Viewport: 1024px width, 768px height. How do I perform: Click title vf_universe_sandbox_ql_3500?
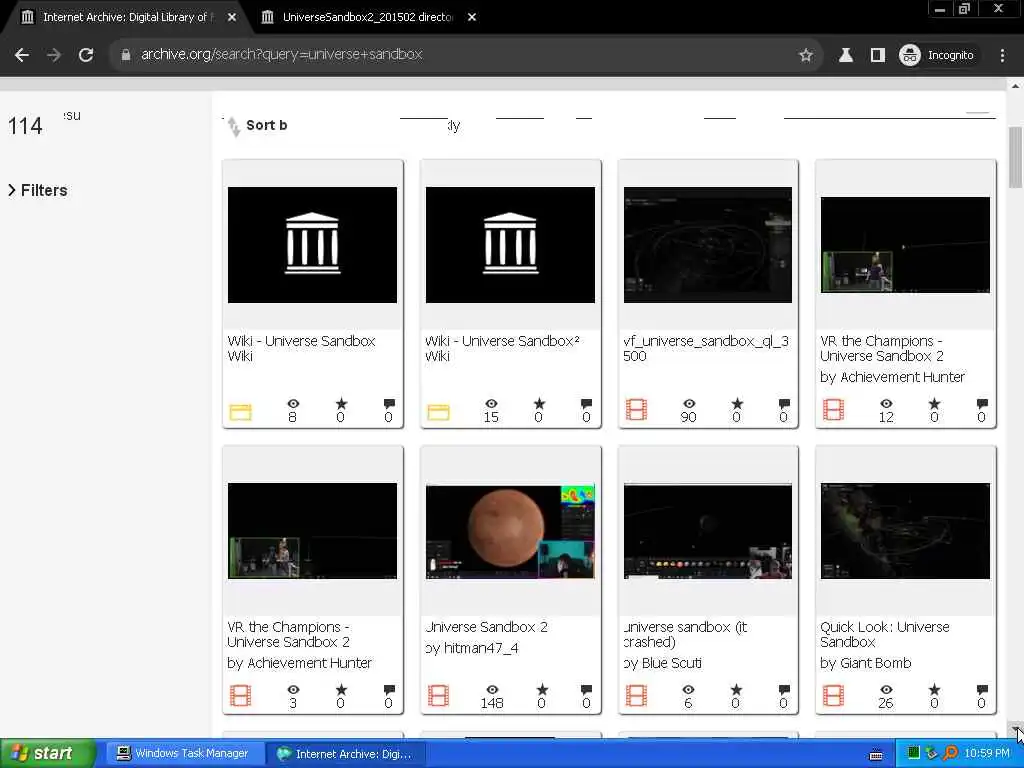[706, 348]
